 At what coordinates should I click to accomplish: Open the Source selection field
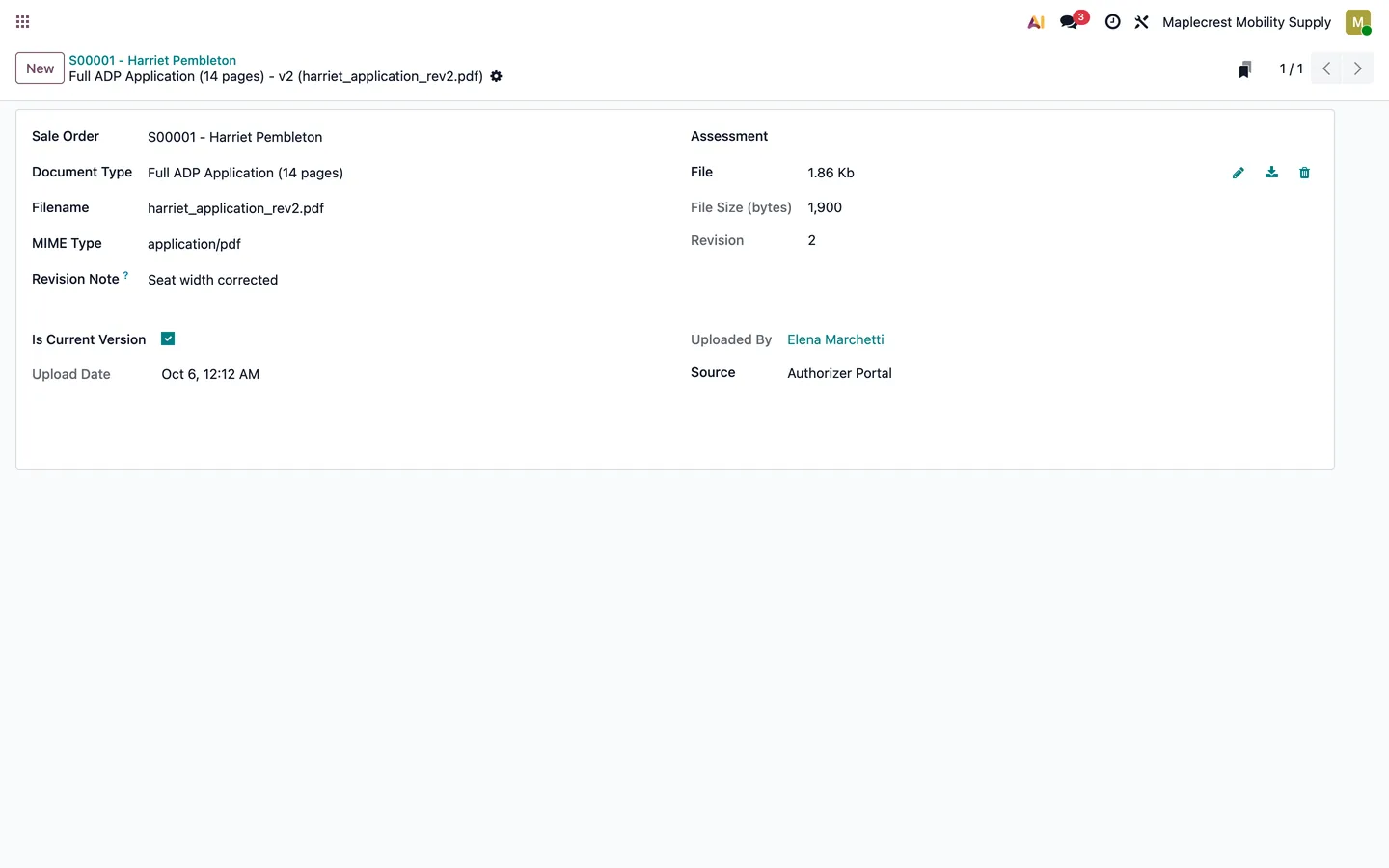point(1052,373)
